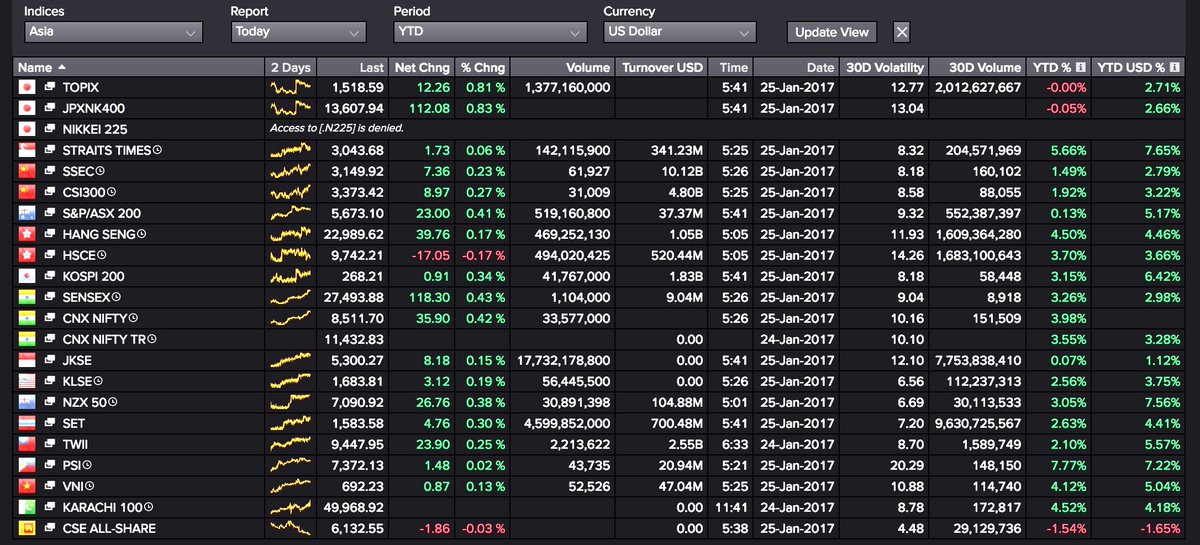Click the Update View button

pos(832,32)
